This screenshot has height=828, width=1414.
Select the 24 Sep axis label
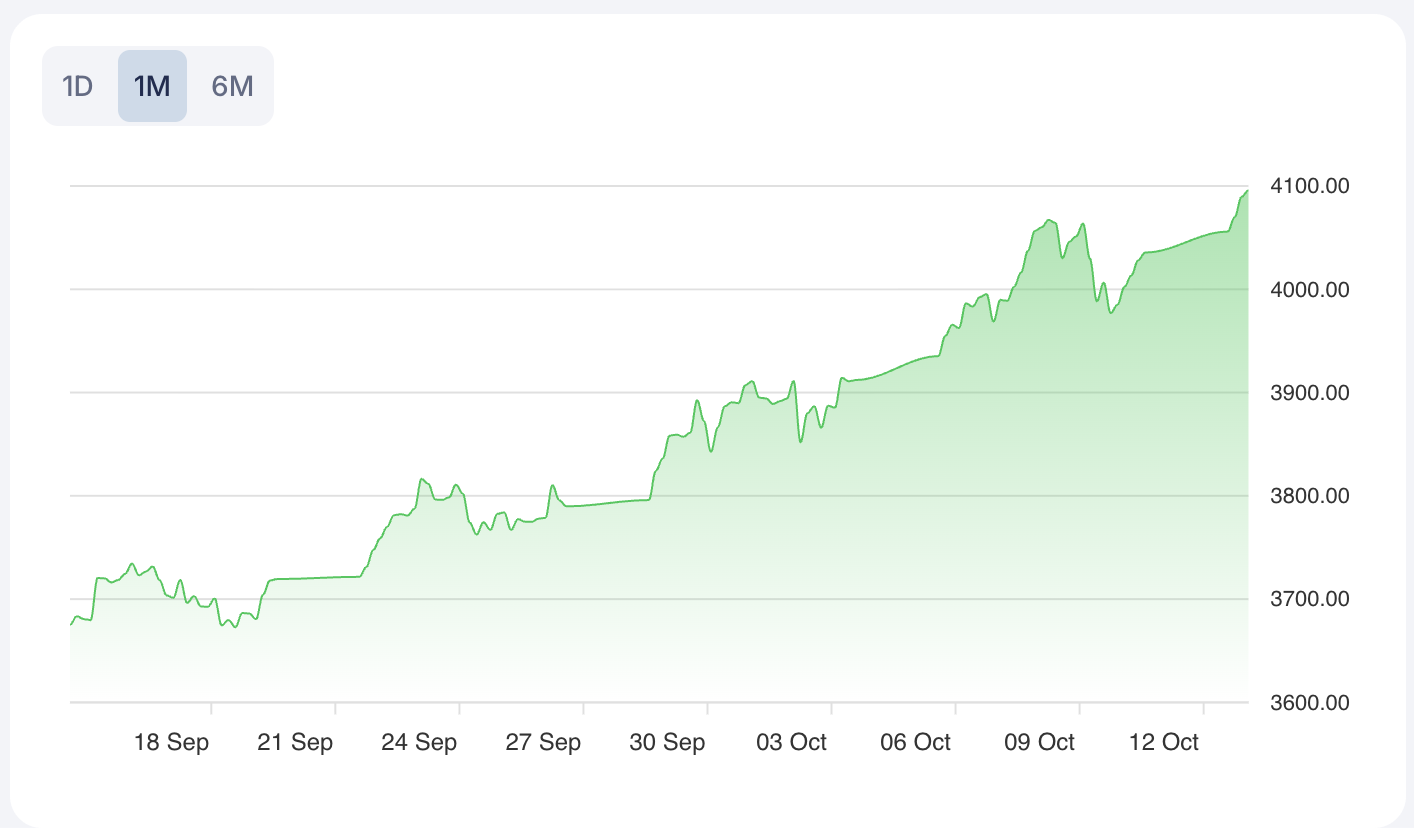point(419,742)
